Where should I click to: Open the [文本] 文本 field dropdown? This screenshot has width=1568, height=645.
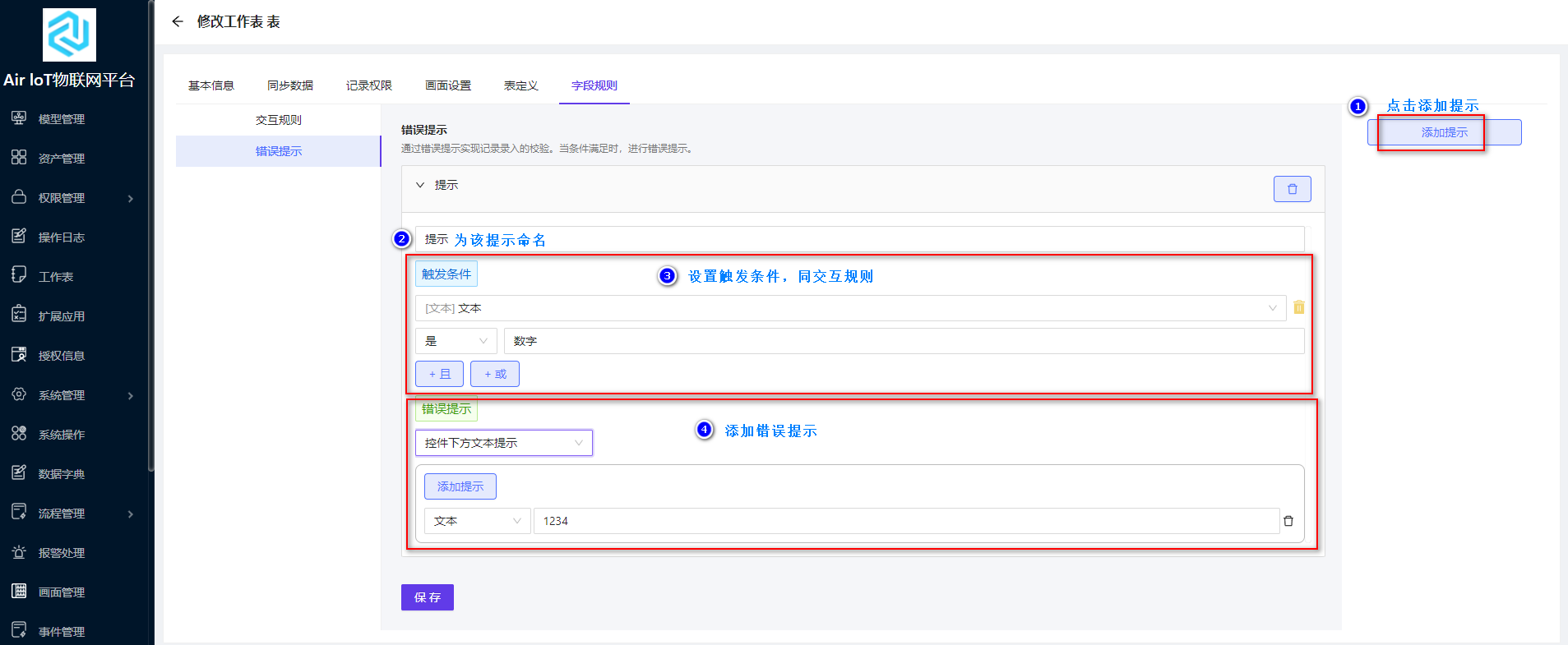(x=851, y=308)
